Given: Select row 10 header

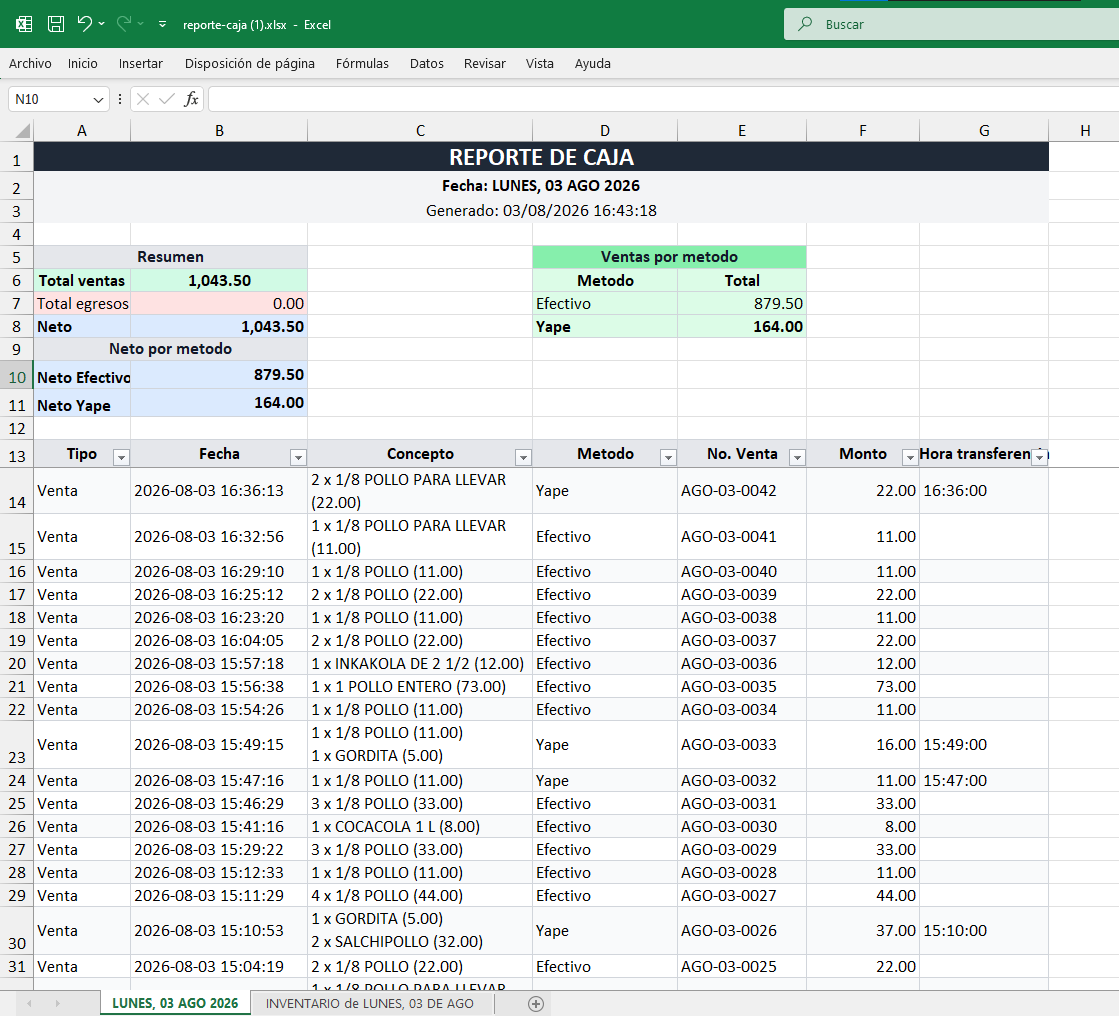Looking at the screenshot, I should pyautogui.click(x=16, y=377).
